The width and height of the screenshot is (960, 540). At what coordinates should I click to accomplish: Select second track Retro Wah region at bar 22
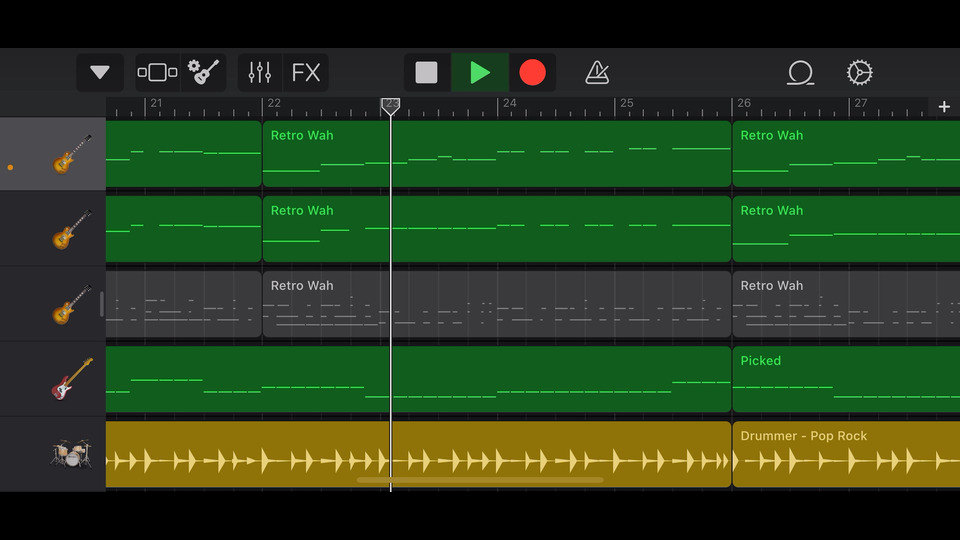(497, 229)
